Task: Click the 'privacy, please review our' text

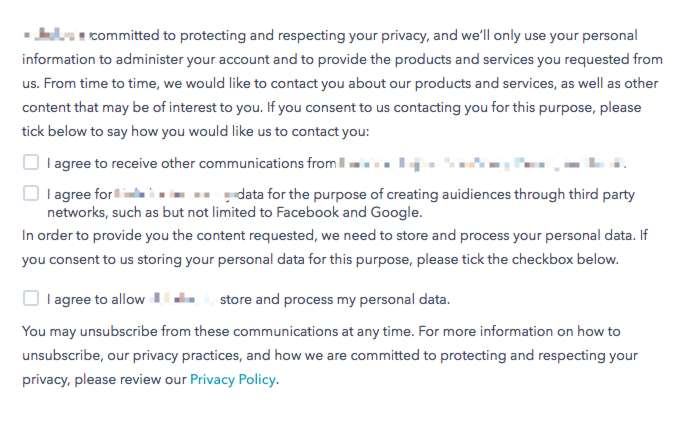Action: tap(104, 380)
